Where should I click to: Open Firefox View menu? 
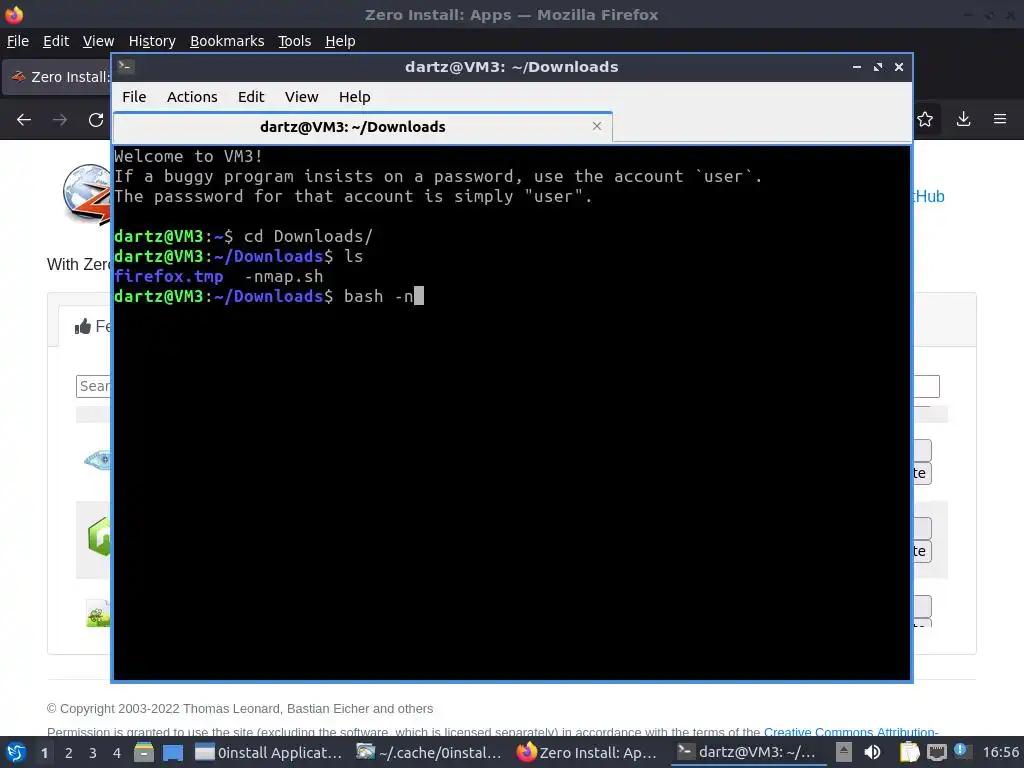coord(99,41)
